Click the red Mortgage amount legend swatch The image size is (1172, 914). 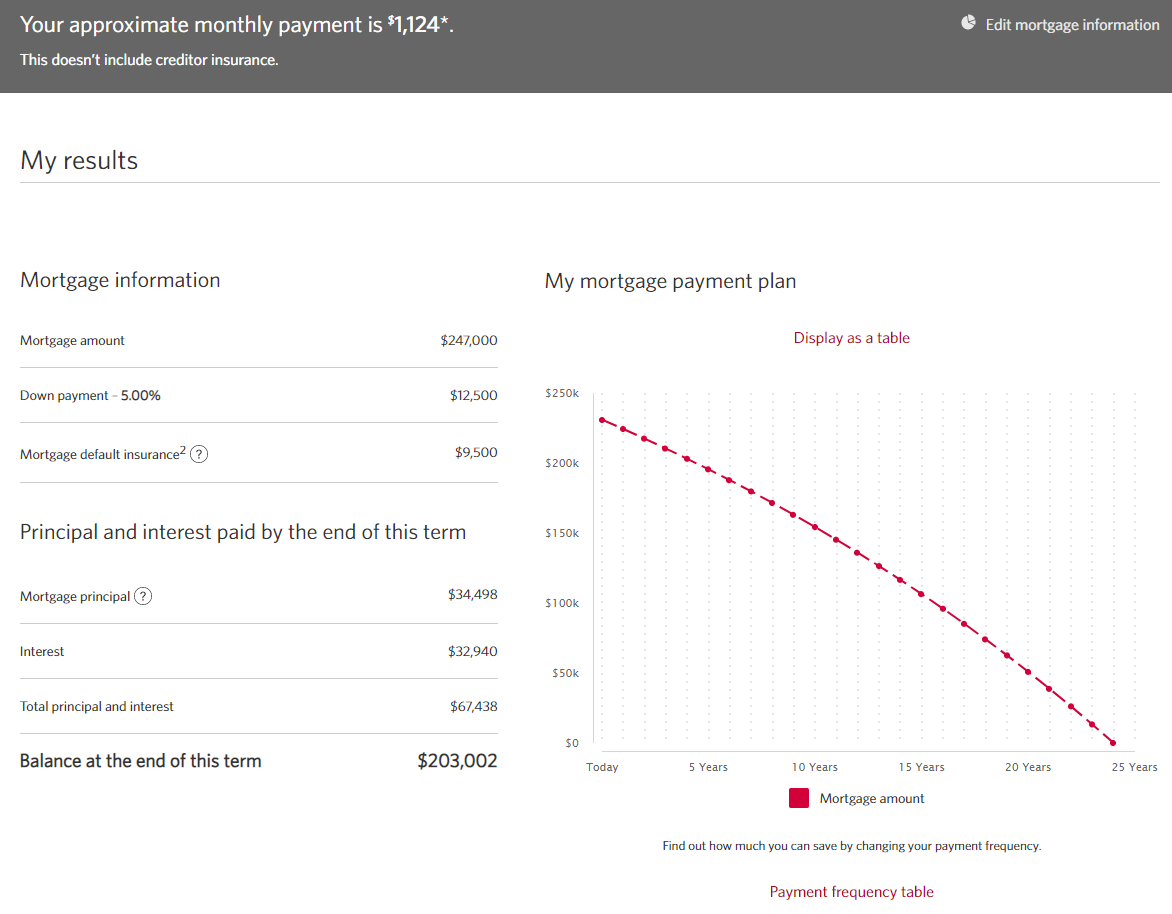(799, 798)
